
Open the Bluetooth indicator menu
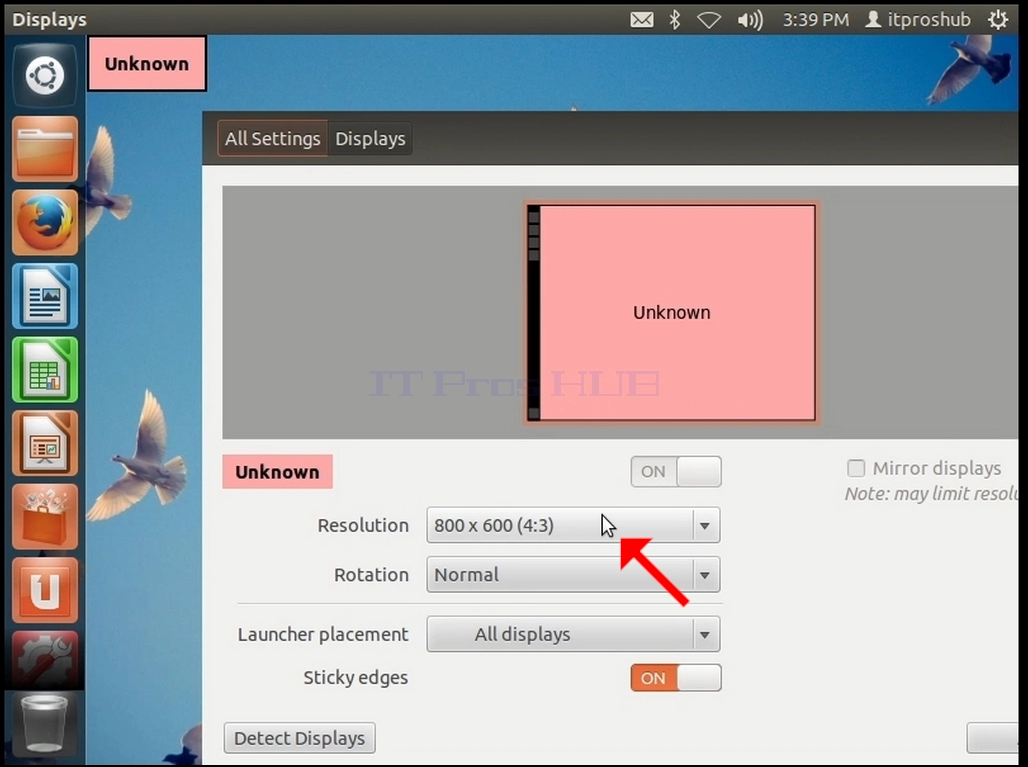tap(675, 20)
